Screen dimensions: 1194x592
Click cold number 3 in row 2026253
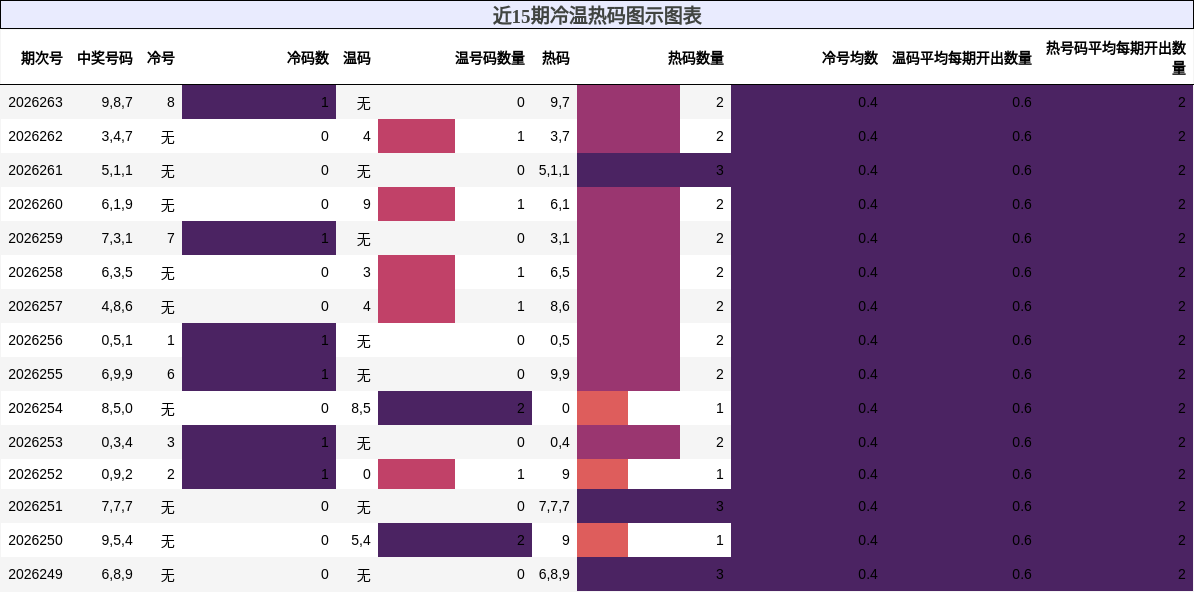[x=171, y=442]
